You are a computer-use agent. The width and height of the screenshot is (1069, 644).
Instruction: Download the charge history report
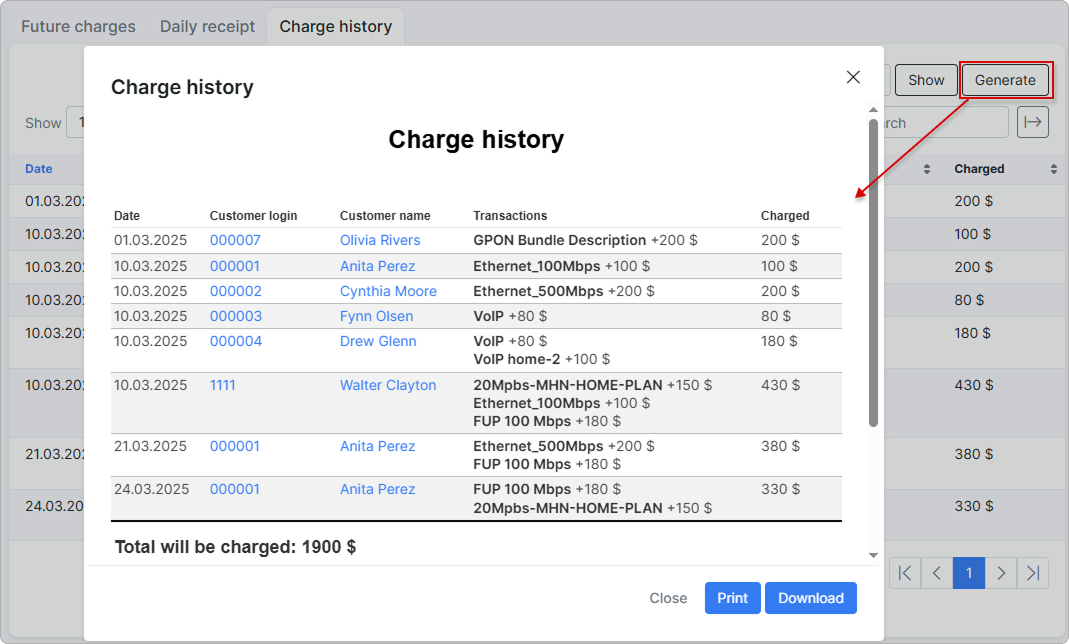(811, 598)
